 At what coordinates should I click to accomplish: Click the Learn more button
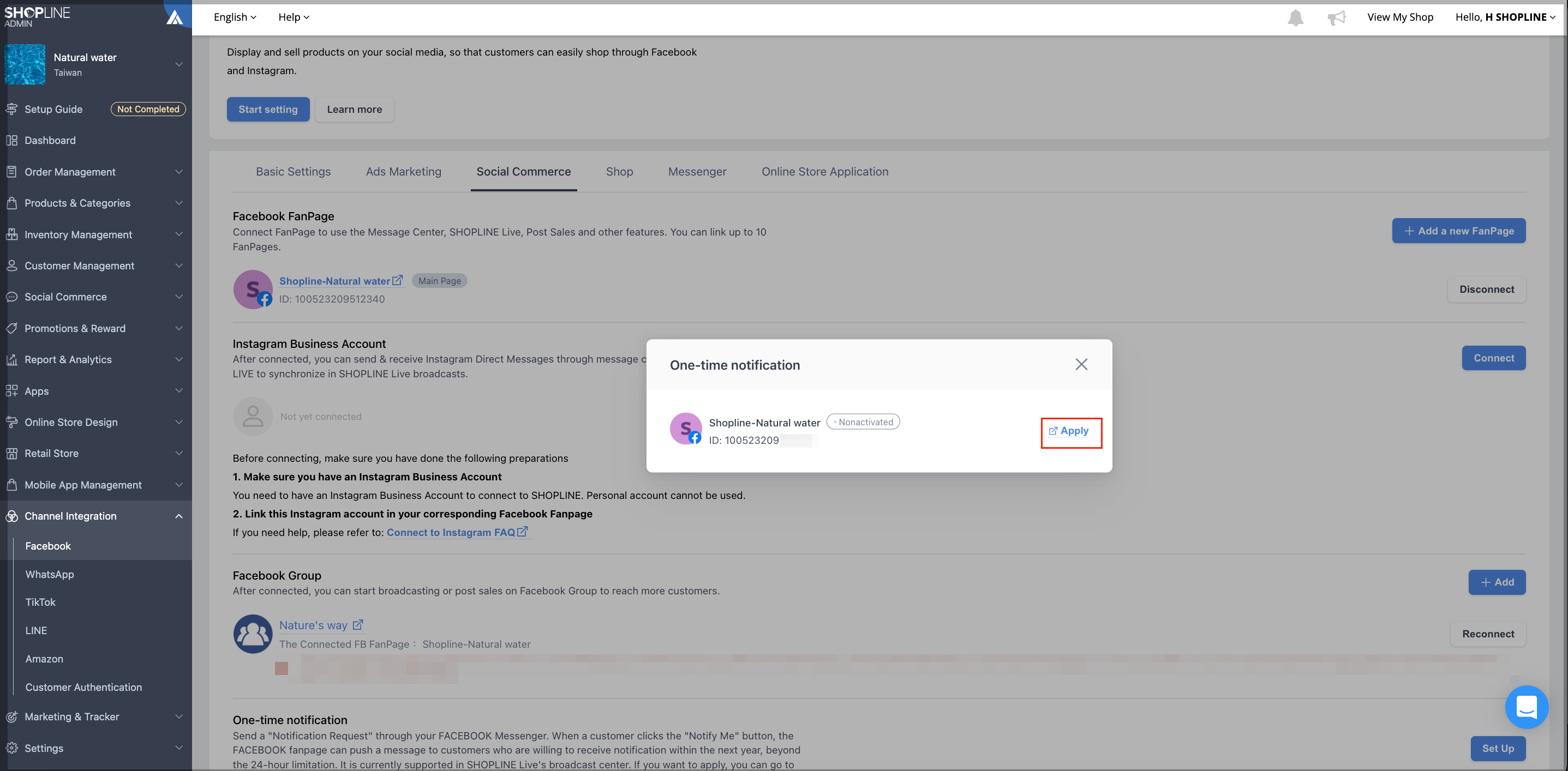coord(354,110)
